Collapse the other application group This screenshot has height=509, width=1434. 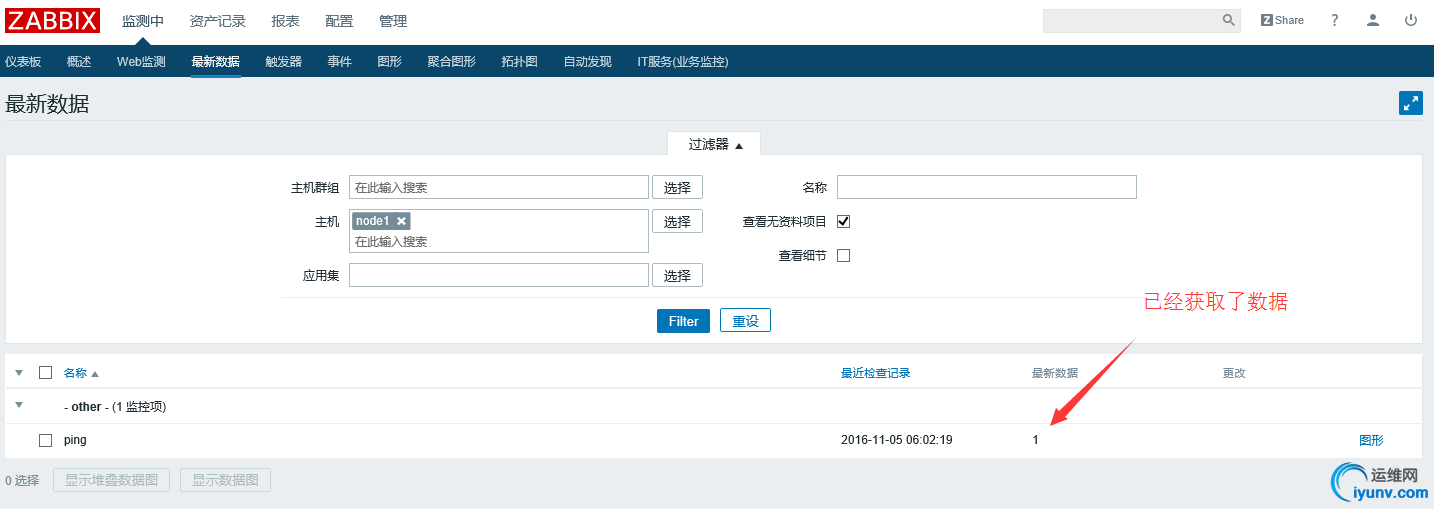click(x=19, y=405)
